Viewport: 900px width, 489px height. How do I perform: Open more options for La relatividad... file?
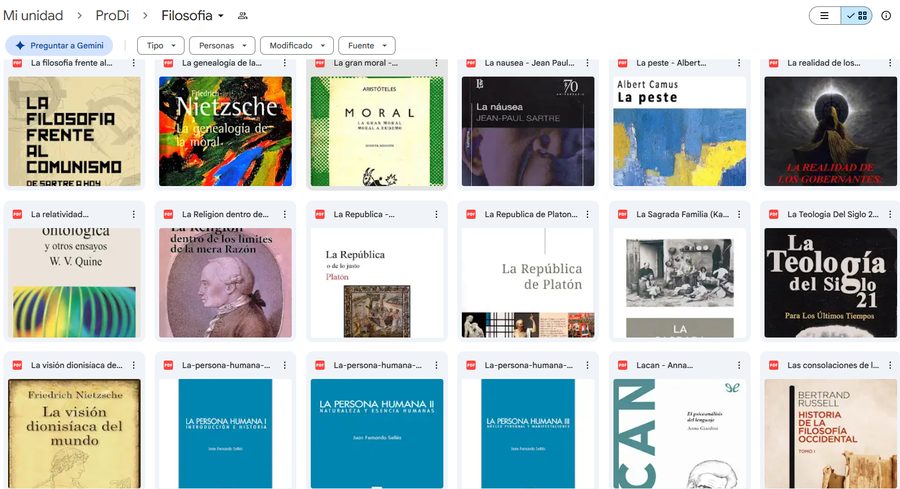point(134,214)
